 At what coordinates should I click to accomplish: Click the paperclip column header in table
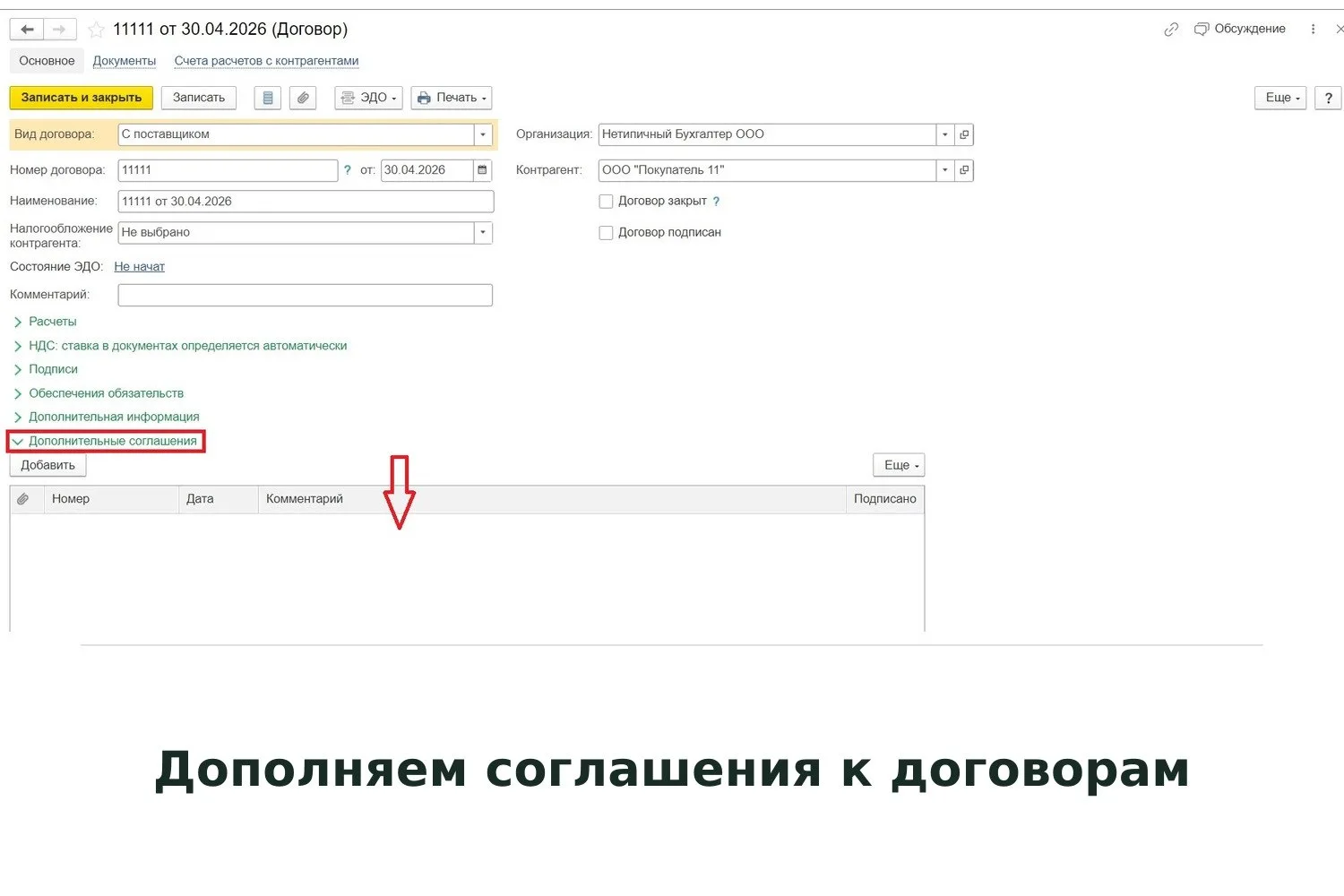coord(24,499)
